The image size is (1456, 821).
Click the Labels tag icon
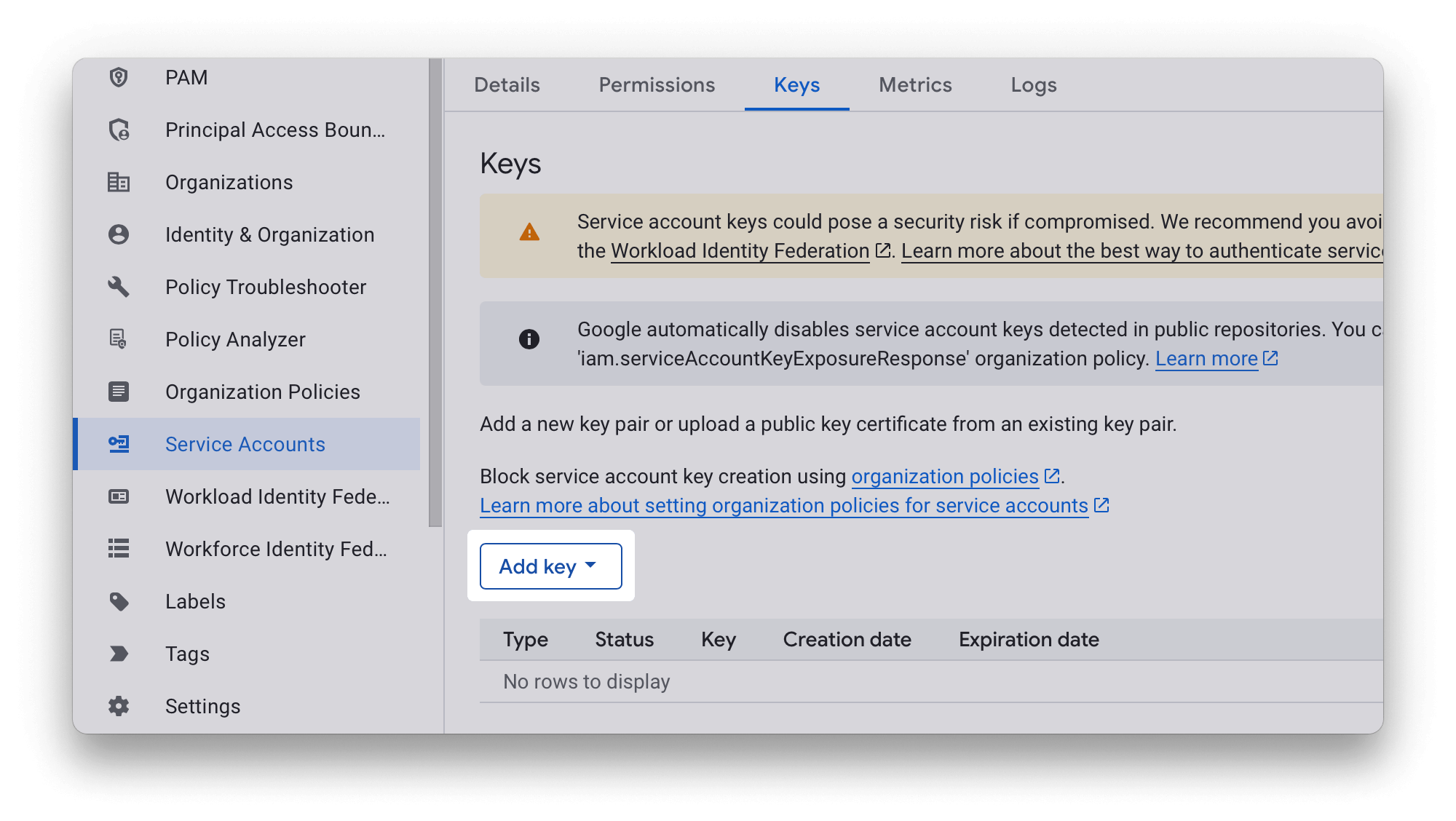pyautogui.click(x=119, y=601)
